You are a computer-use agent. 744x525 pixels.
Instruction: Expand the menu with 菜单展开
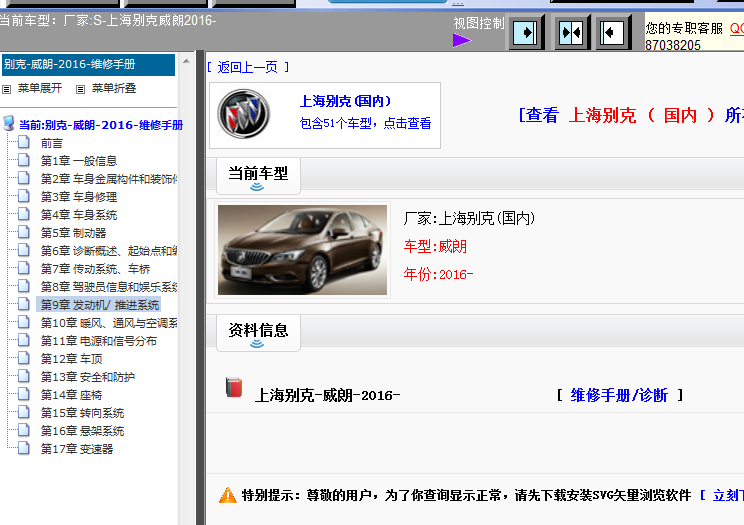[x=40, y=88]
